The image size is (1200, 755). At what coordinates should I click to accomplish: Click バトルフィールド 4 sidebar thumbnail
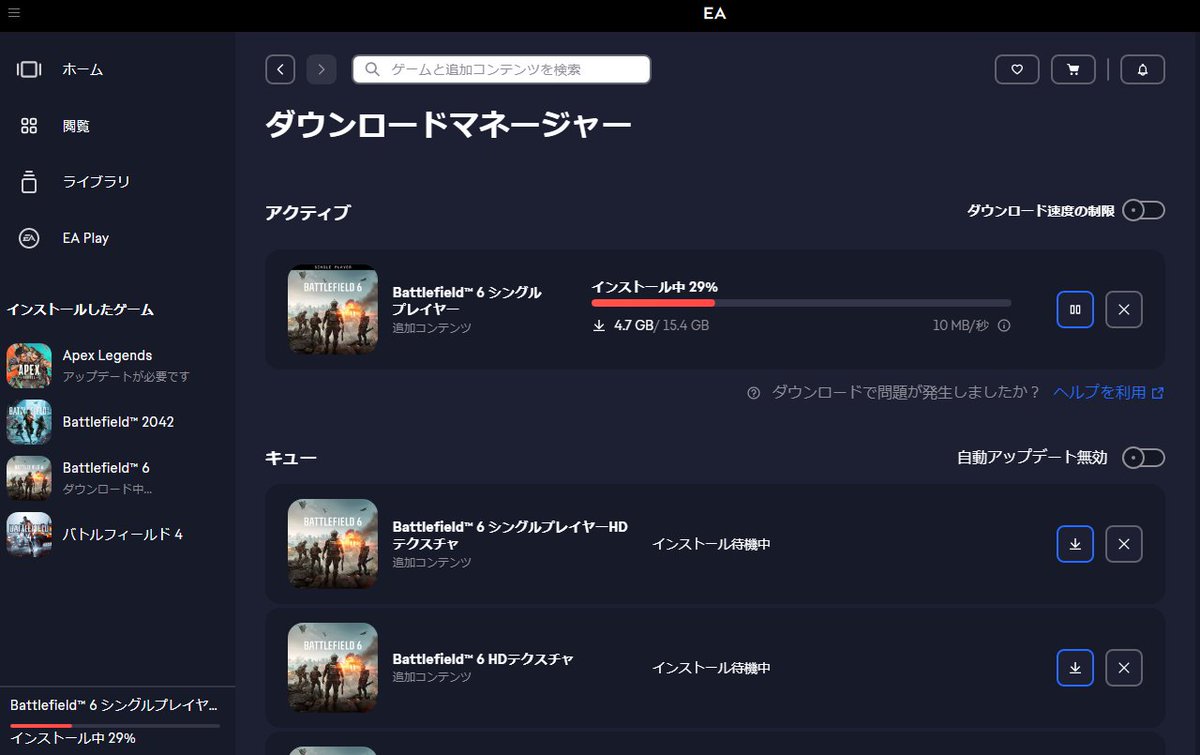click(29, 534)
